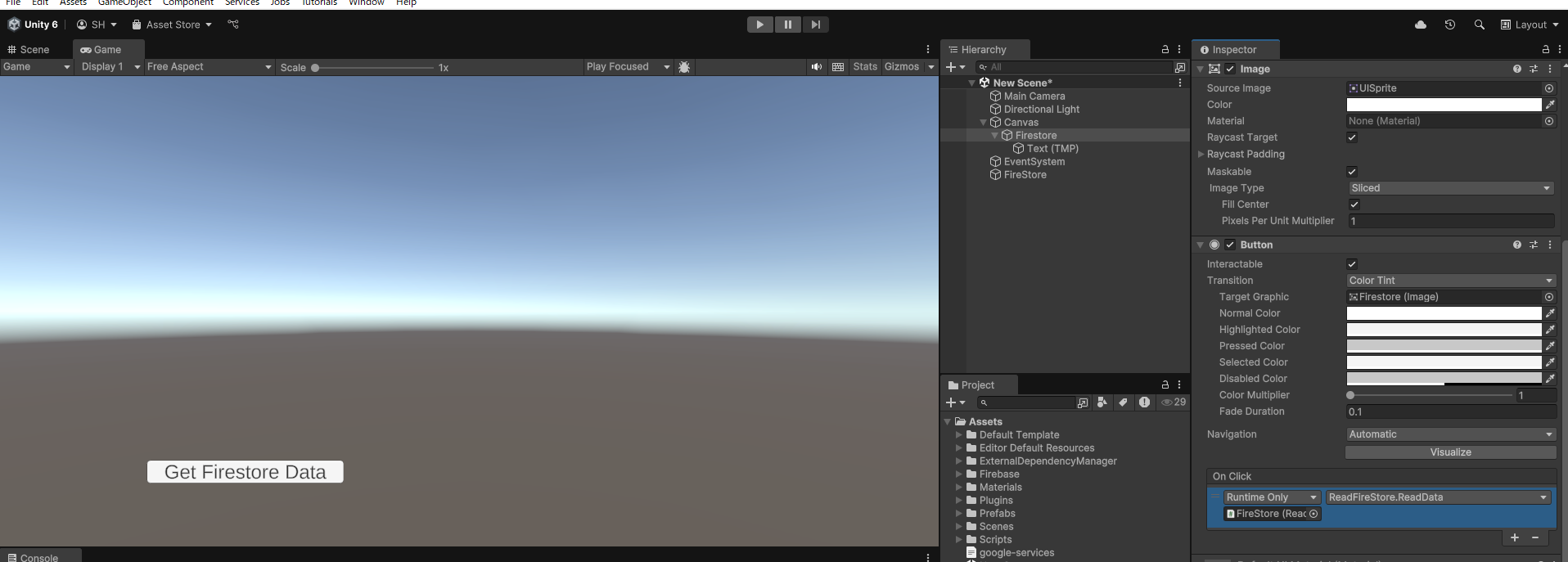Click the Unity 6 logo button
Image resolution: width=1568 pixels, height=562 pixels.
[33, 25]
